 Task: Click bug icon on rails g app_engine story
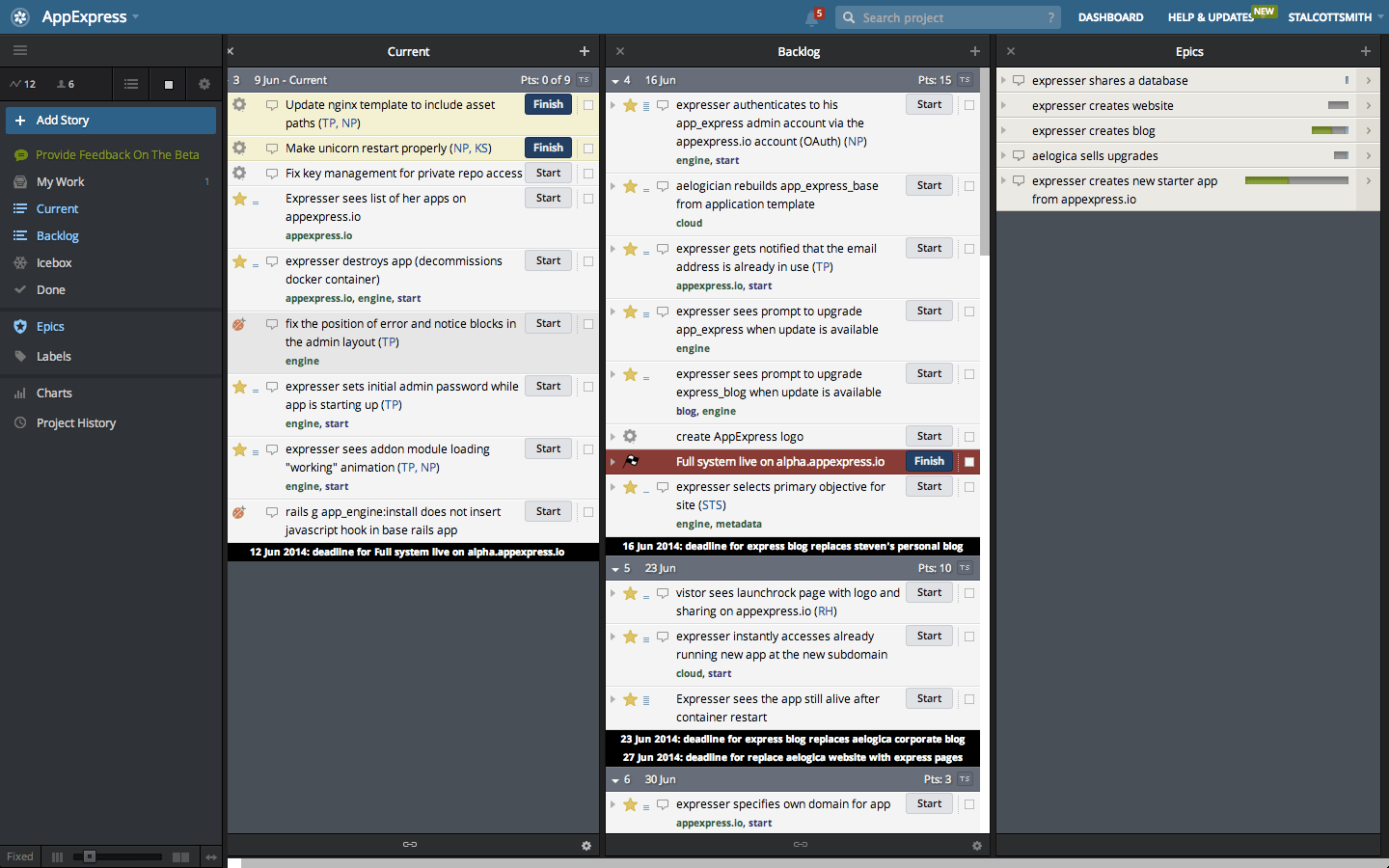(x=238, y=512)
